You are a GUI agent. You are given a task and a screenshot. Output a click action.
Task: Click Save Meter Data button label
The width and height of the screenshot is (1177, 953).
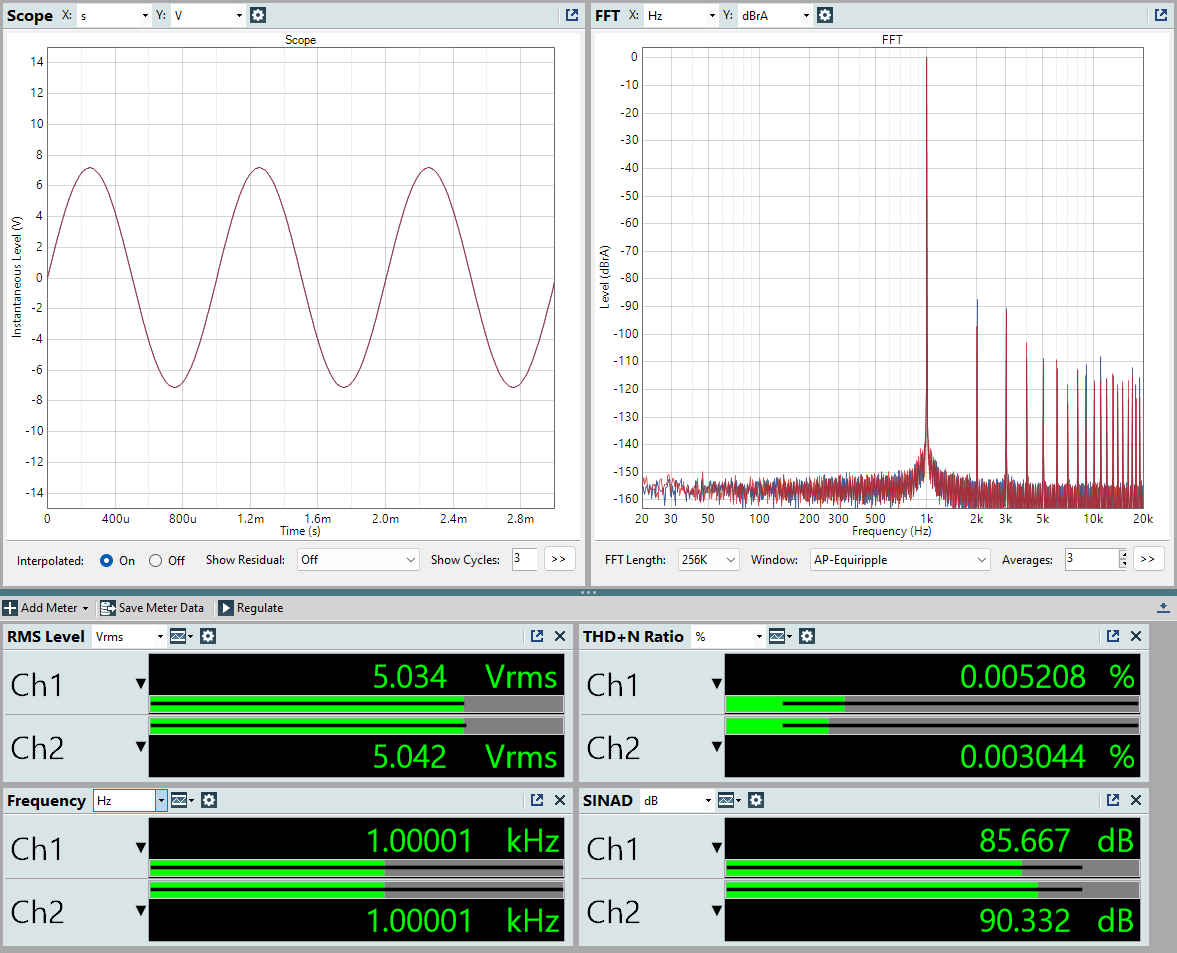pyautogui.click(x=161, y=608)
